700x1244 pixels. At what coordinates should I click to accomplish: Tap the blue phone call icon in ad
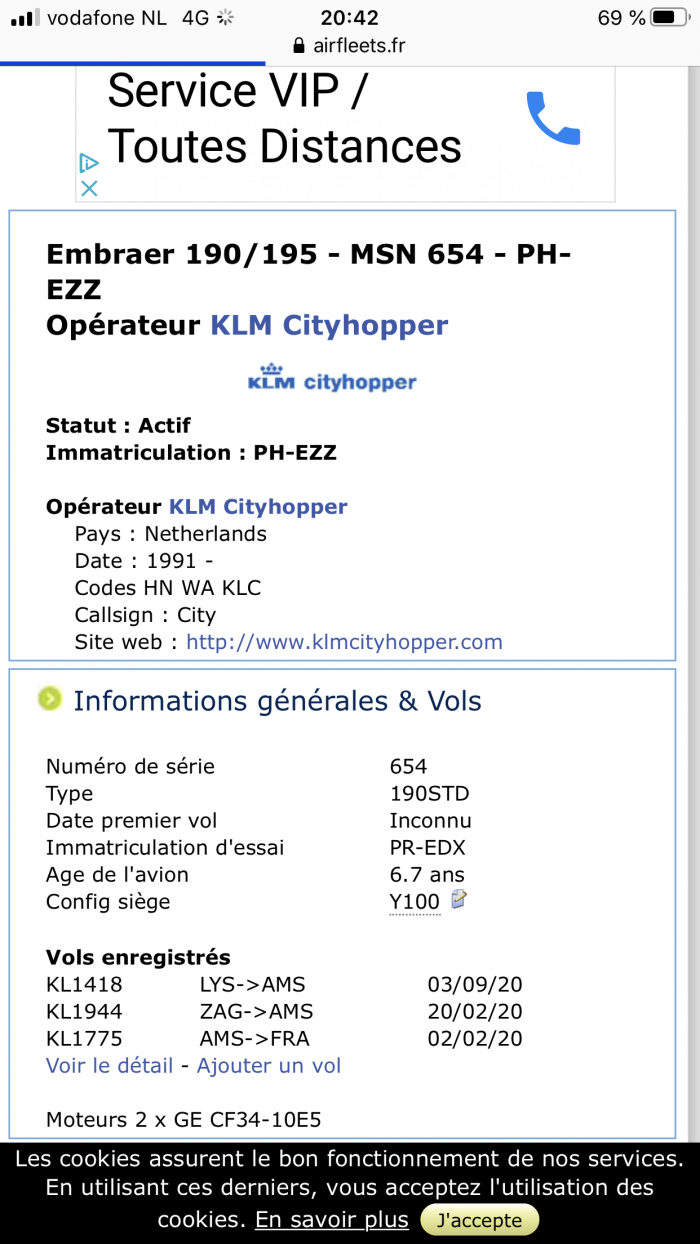click(553, 118)
